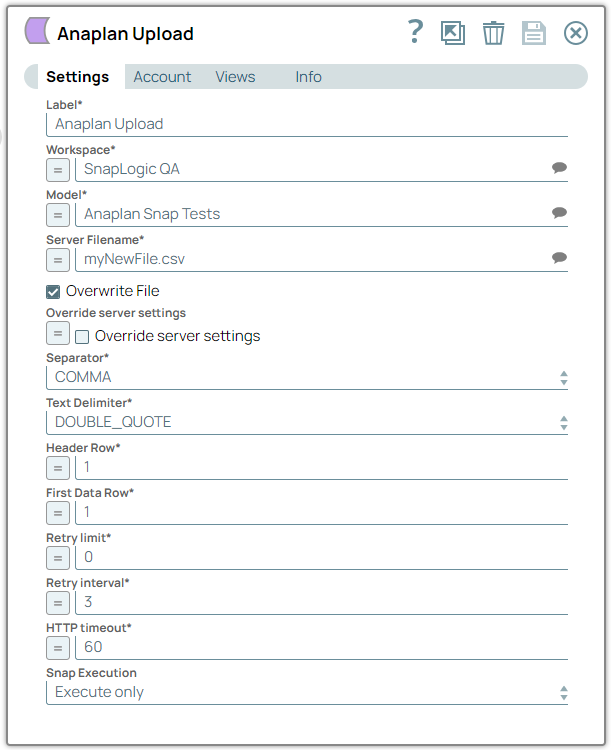Uncheck the Overwrite File checkbox
Viewport: 611px width, 750px height.
[x=53, y=292]
